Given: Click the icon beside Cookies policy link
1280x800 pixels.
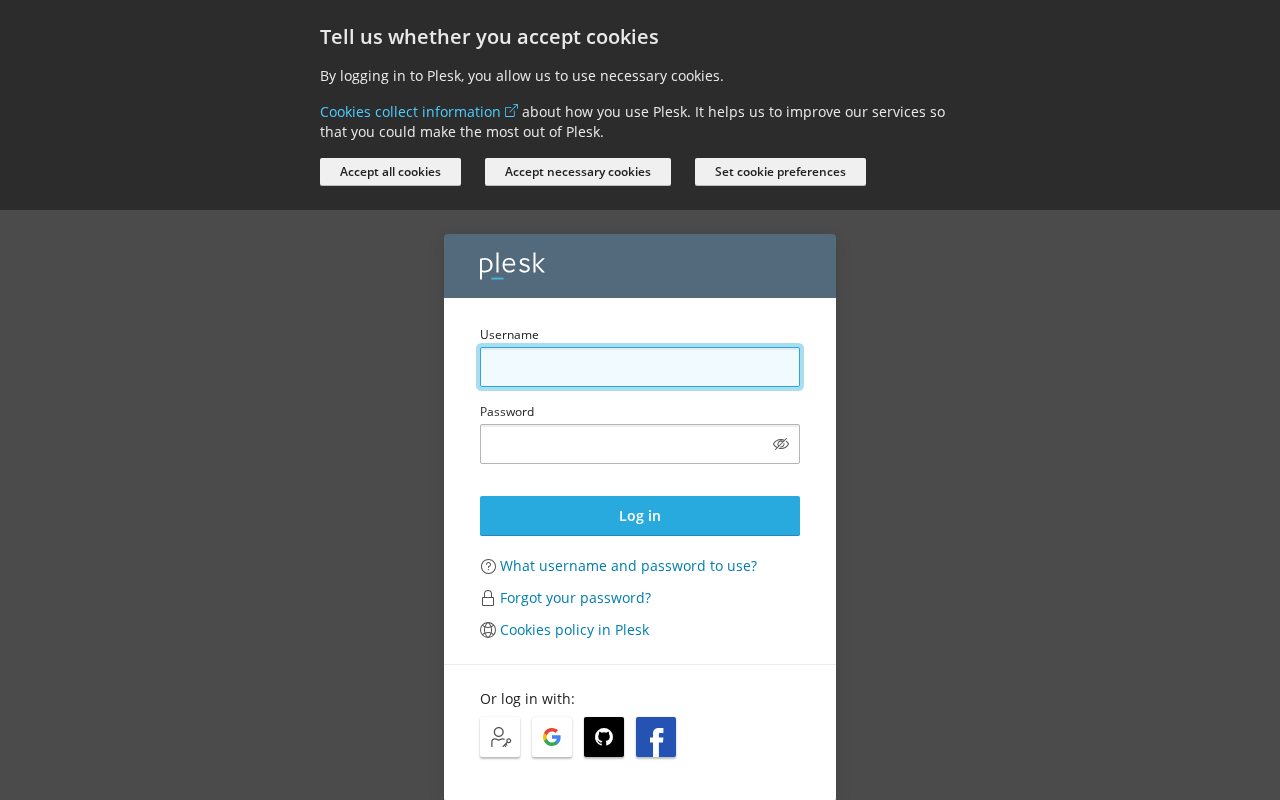Looking at the screenshot, I should [x=488, y=630].
